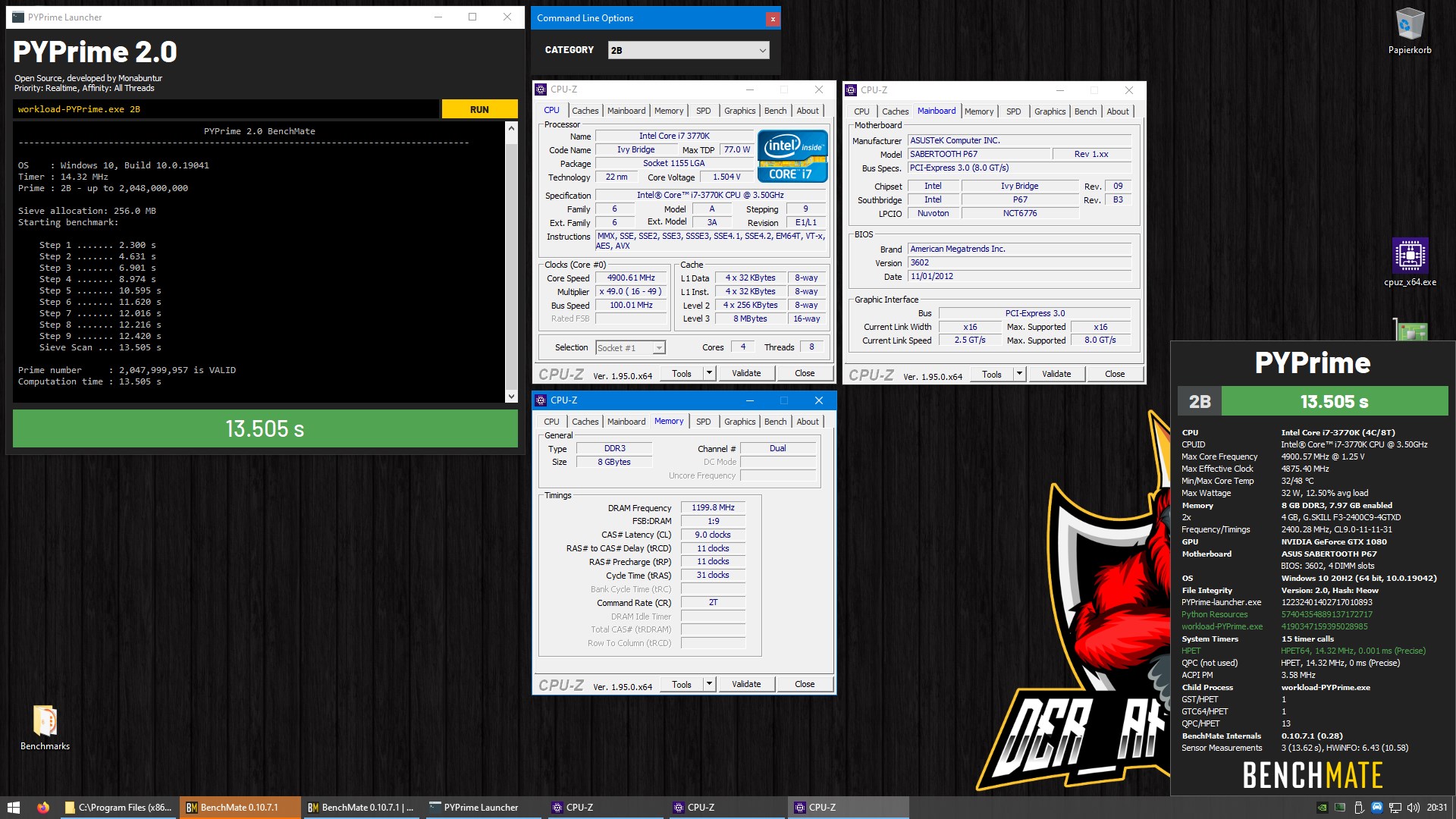Screen dimensions: 1456x819
Task: Click the workload-PYPrime.exe 2B command field
Action: tap(225, 109)
